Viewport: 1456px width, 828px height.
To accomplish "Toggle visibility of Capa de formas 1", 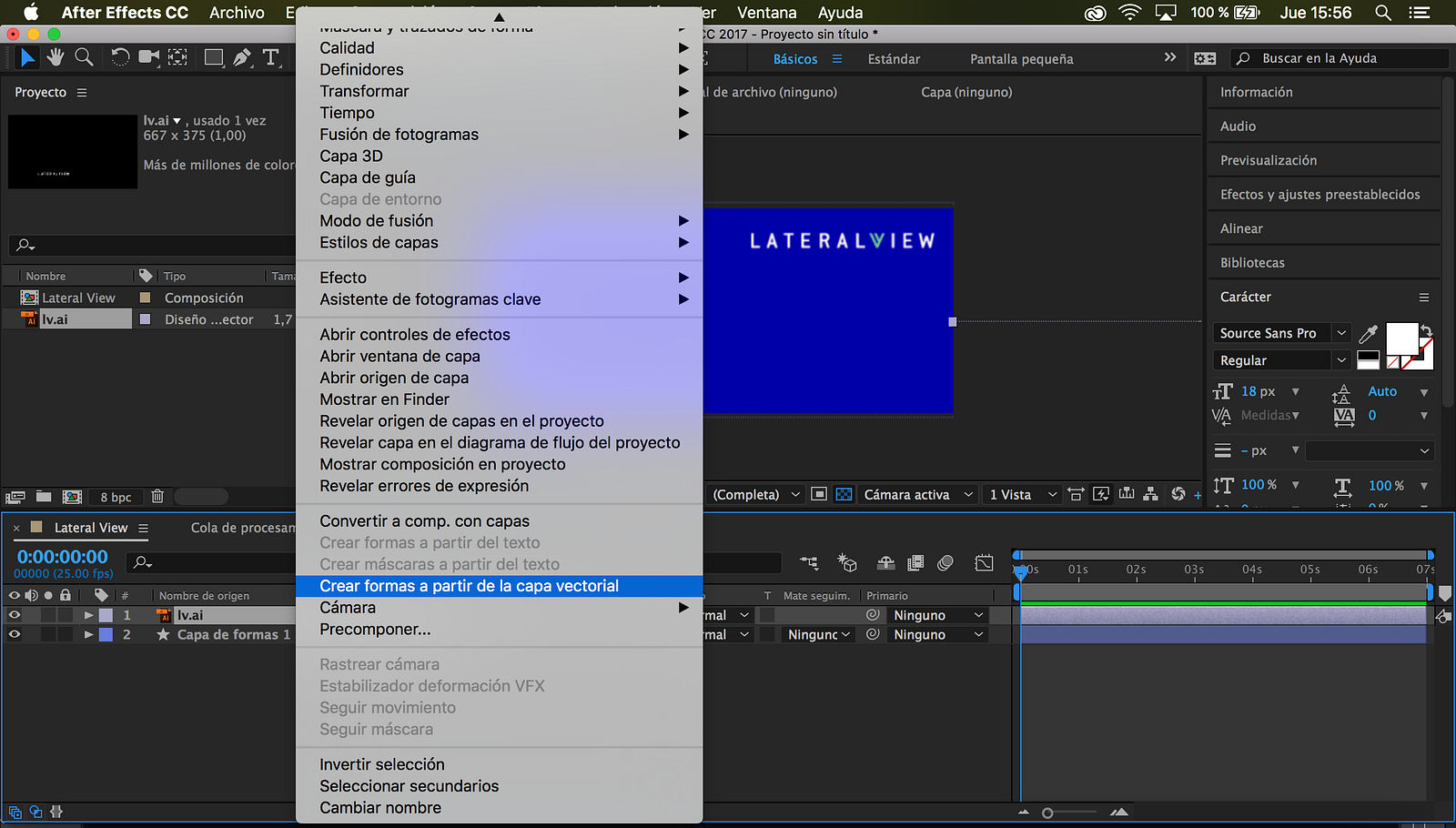I will pos(15,635).
